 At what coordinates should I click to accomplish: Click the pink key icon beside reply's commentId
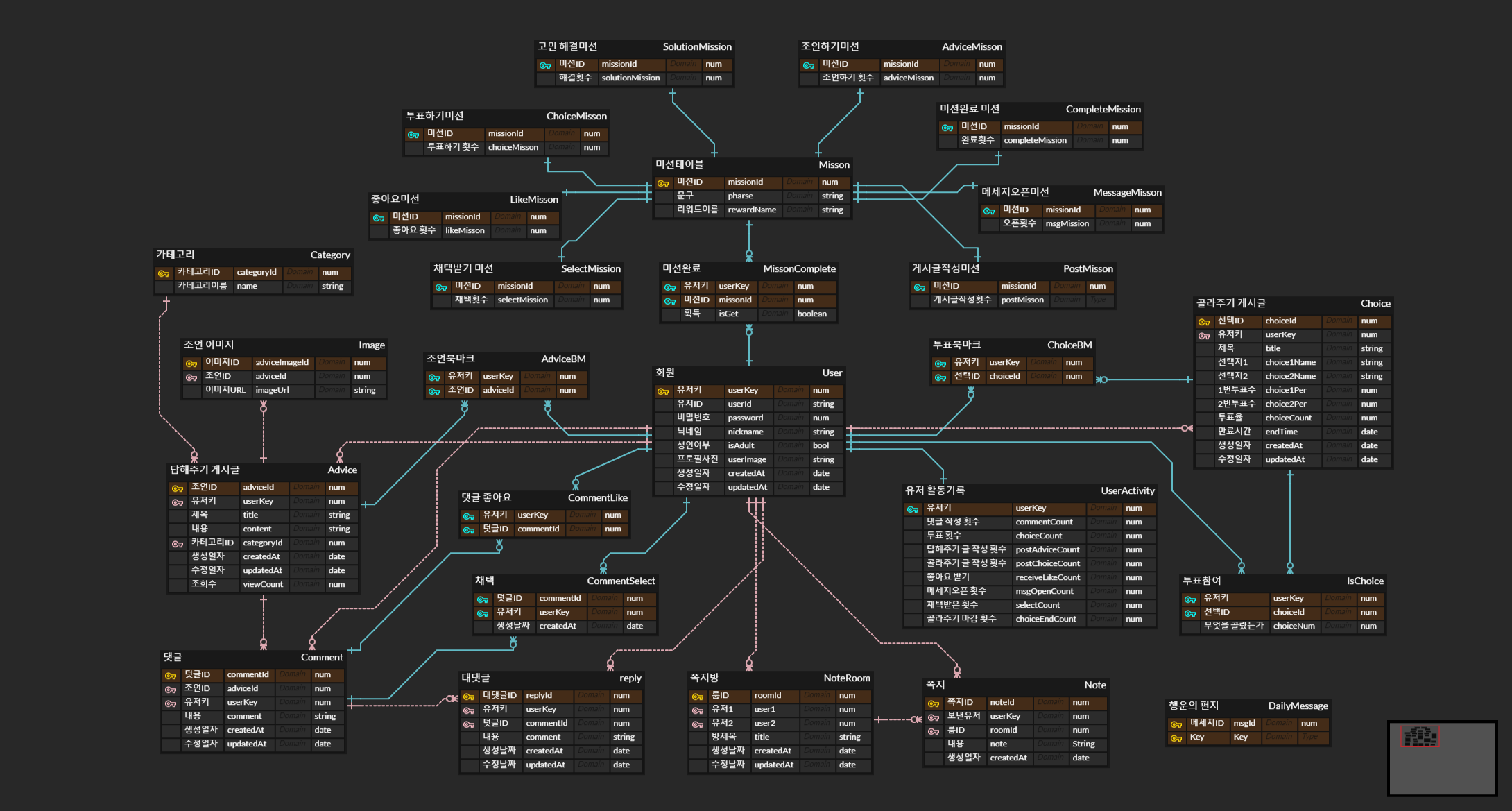coord(469,724)
